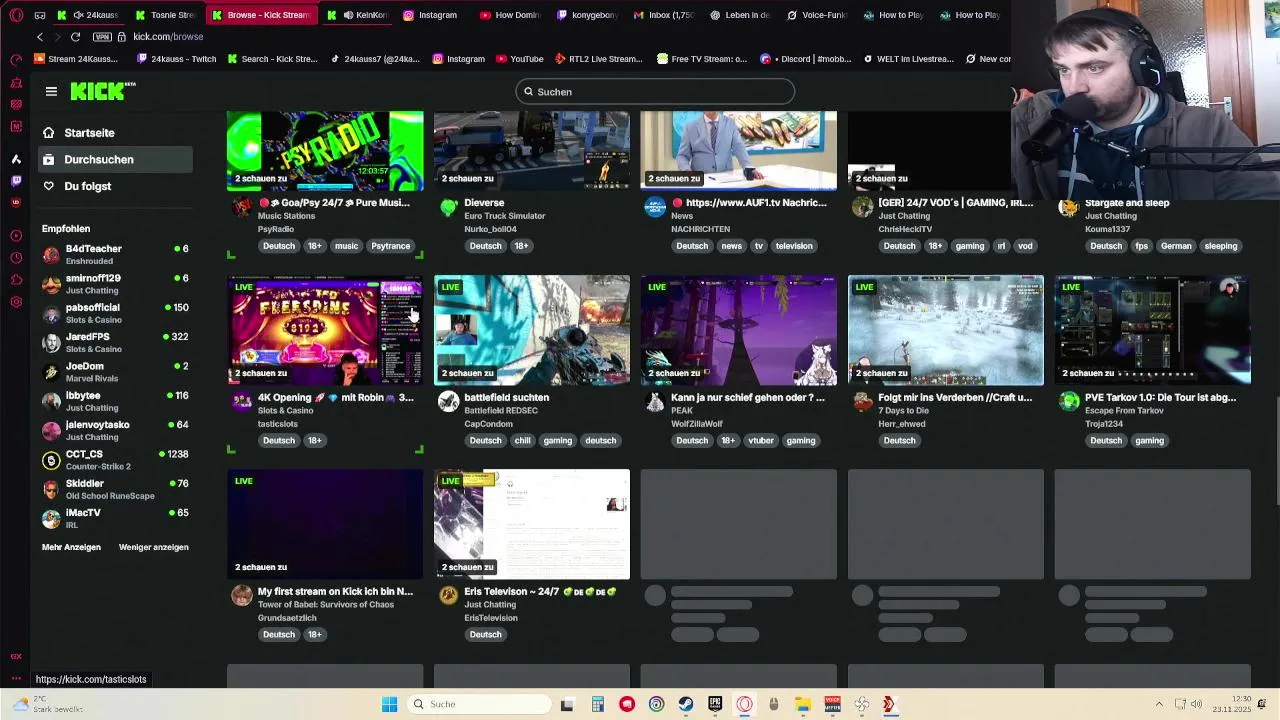Reload the page
The height and width of the screenshot is (720, 1280).
pyautogui.click(x=75, y=37)
